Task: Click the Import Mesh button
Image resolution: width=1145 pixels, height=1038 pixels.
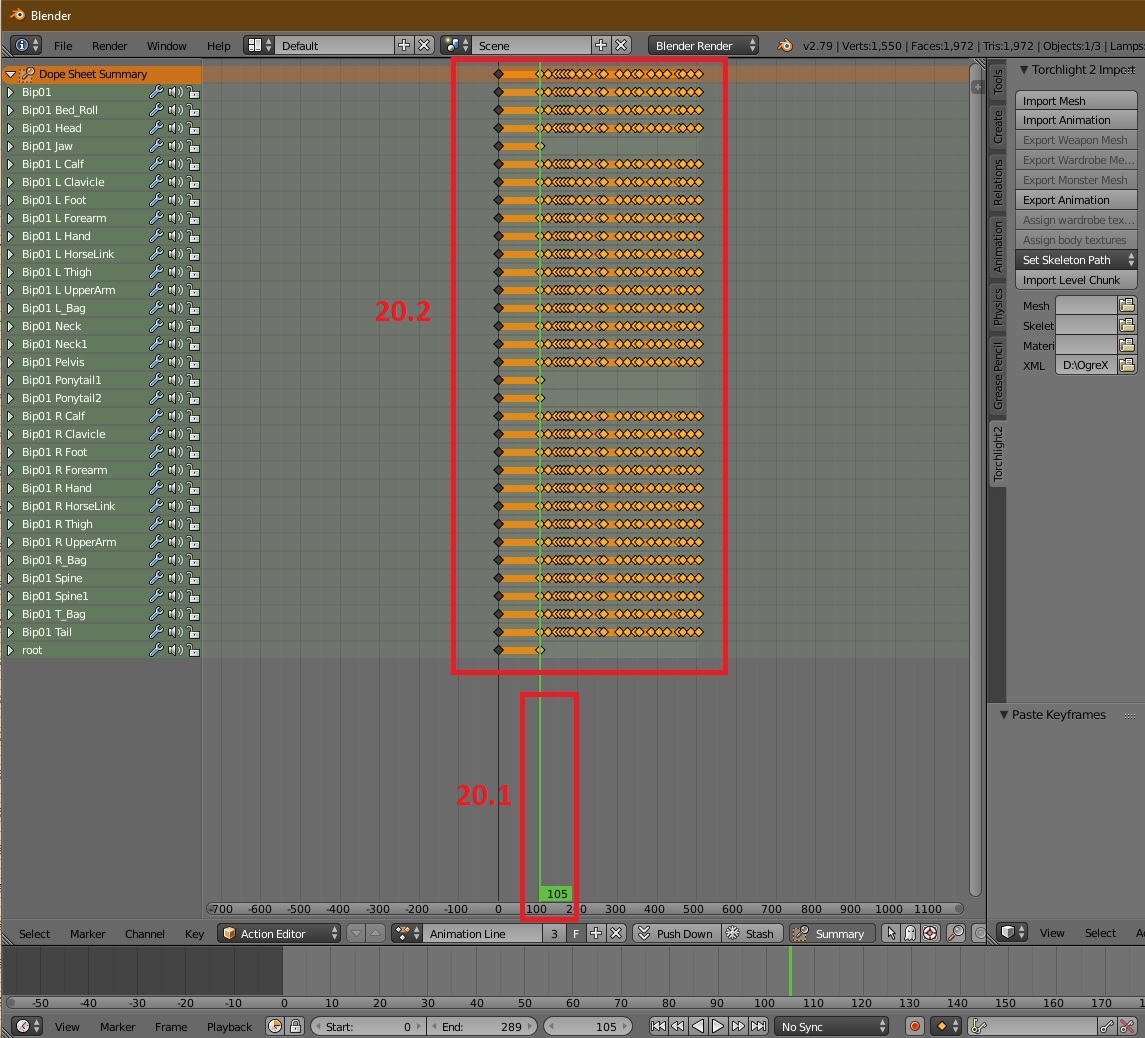Action: pos(1076,101)
